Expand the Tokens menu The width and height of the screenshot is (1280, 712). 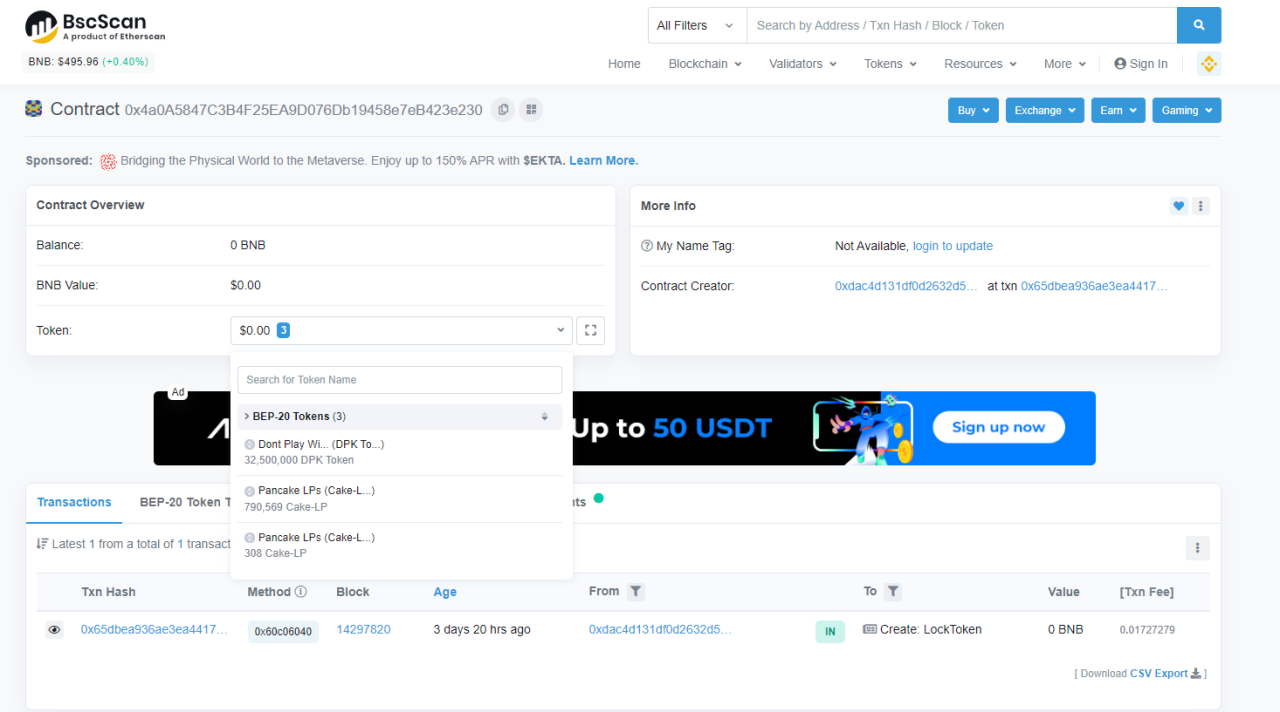pos(890,64)
